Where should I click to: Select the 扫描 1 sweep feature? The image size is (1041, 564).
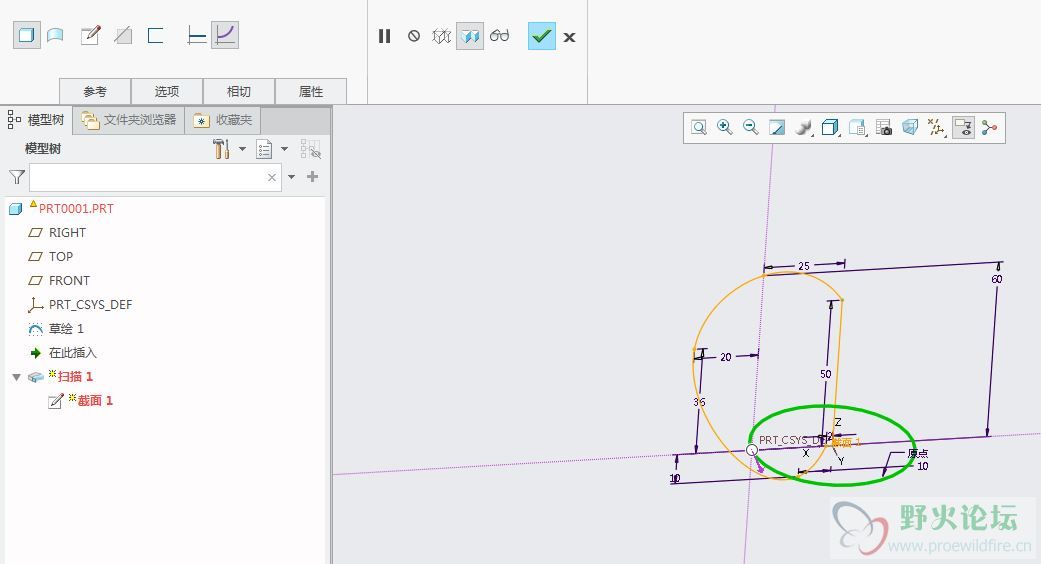tap(74, 377)
